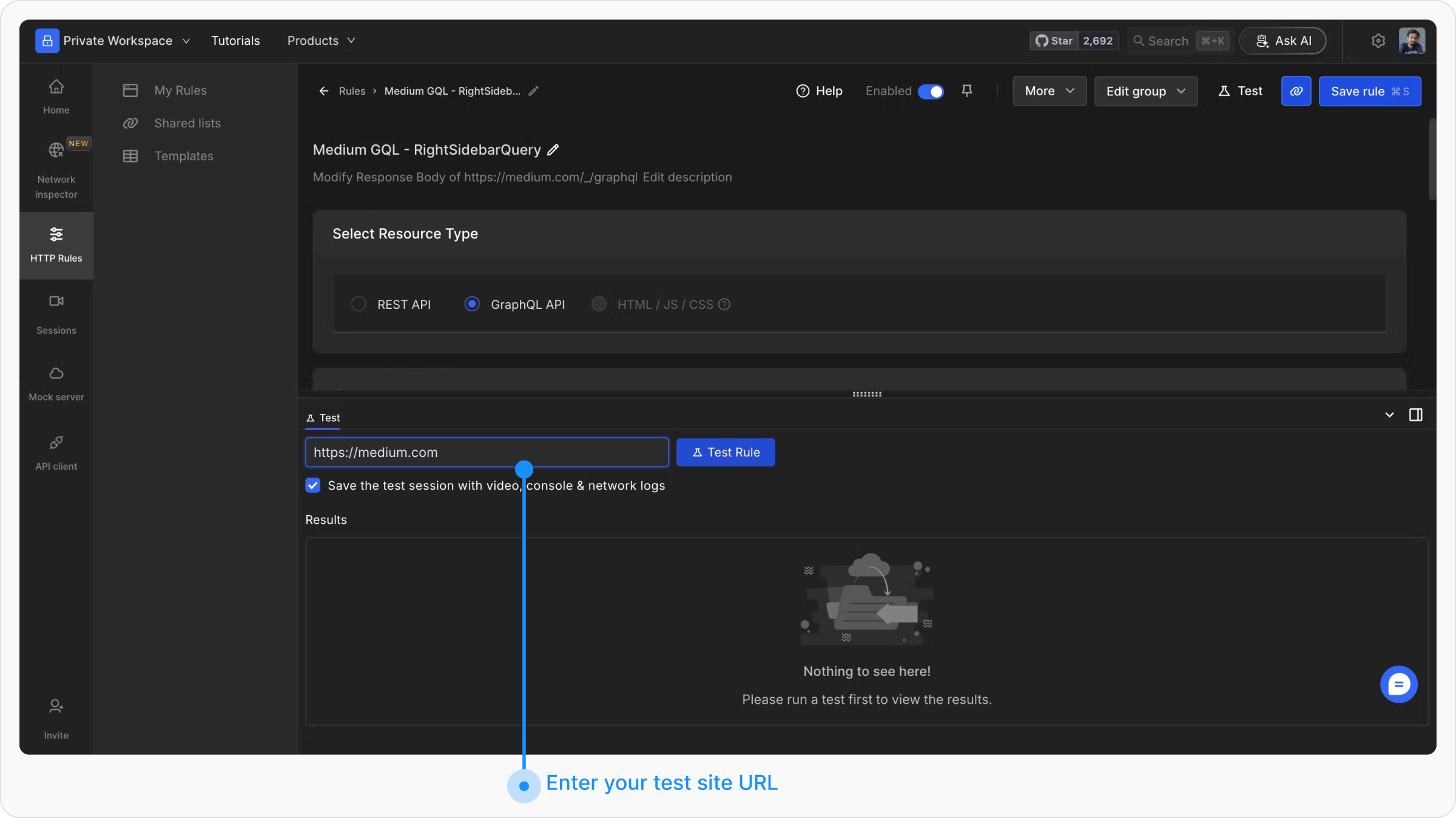Open the Edit group dropdown
Image resolution: width=1456 pixels, height=818 pixels.
tap(1145, 91)
